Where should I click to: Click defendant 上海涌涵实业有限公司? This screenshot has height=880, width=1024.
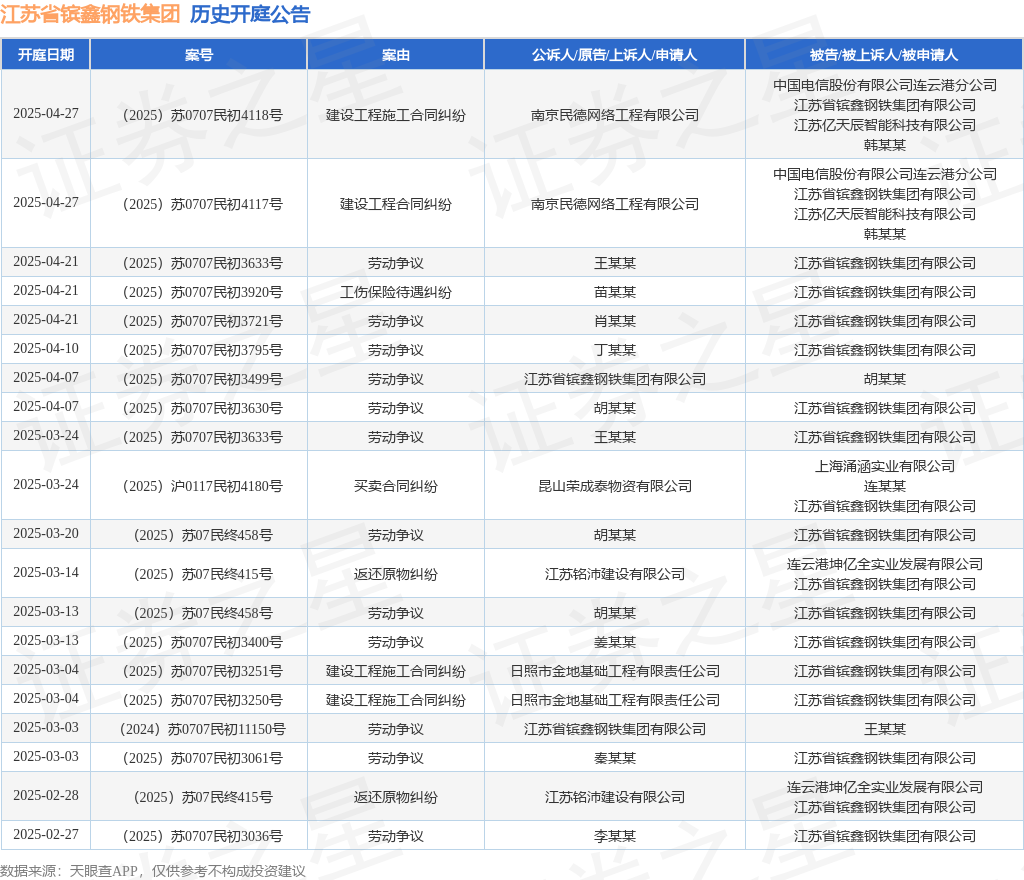(884, 466)
